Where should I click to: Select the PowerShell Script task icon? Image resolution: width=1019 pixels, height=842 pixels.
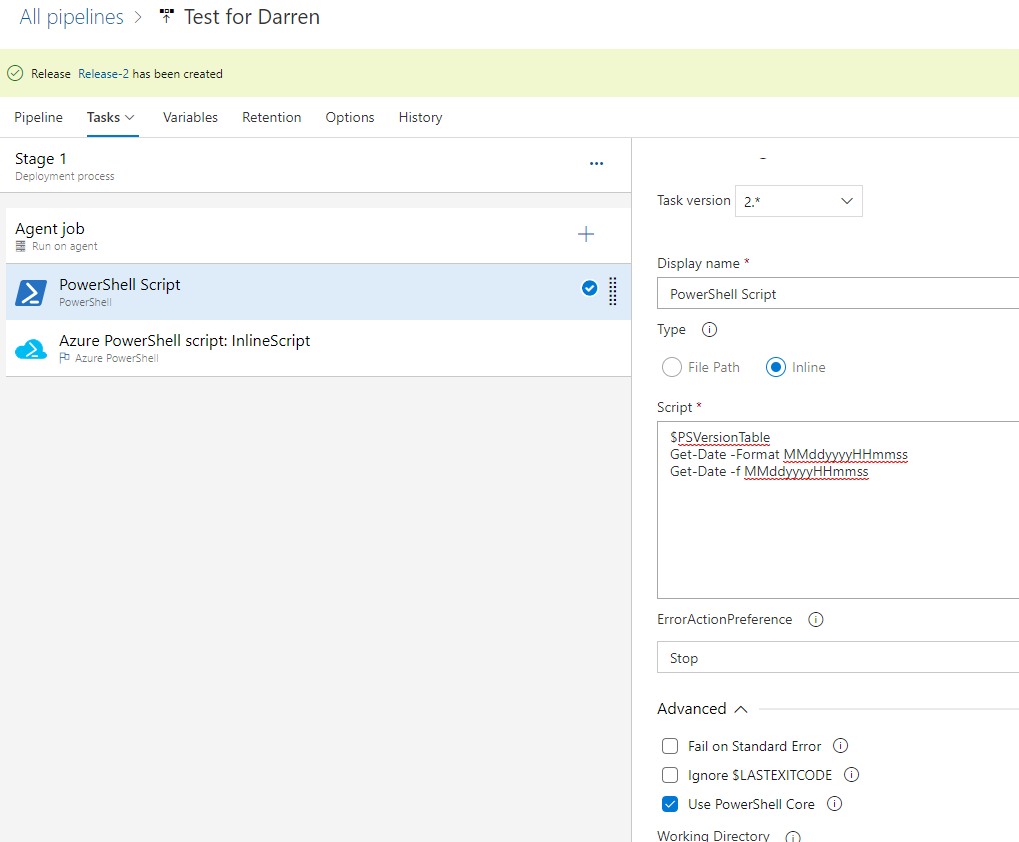pyautogui.click(x=31, y=291)
